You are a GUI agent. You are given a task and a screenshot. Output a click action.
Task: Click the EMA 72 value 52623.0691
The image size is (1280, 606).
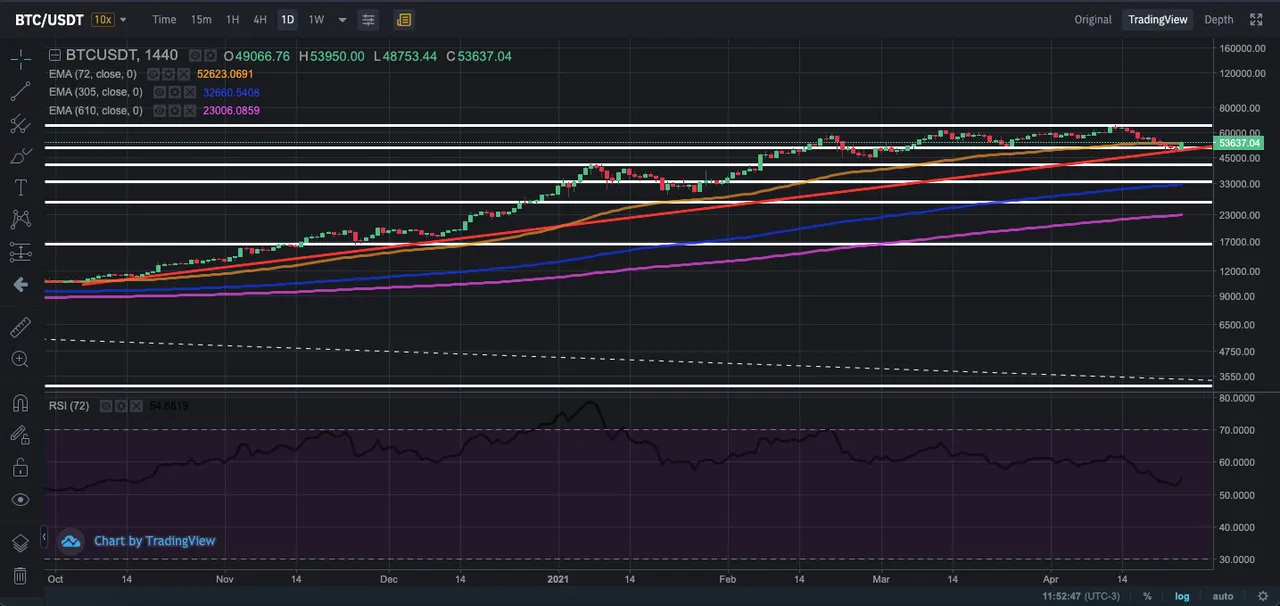tap(226, 74)
